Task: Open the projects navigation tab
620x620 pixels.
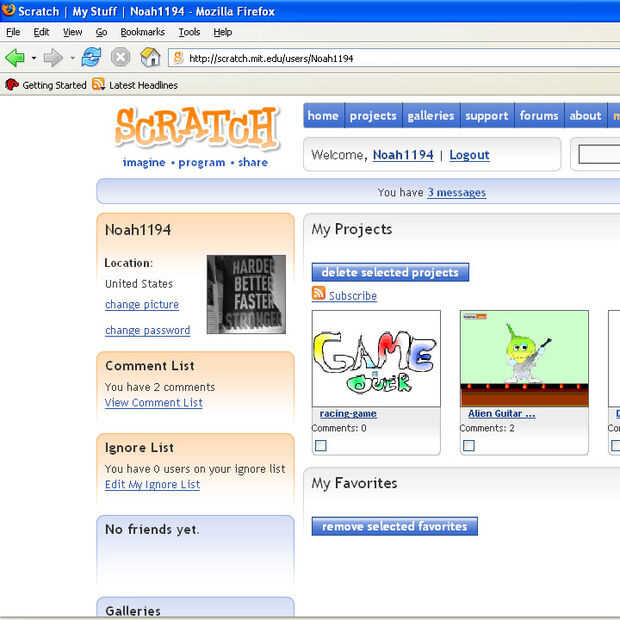Action: pyautogui.click(x=373, y=115)
